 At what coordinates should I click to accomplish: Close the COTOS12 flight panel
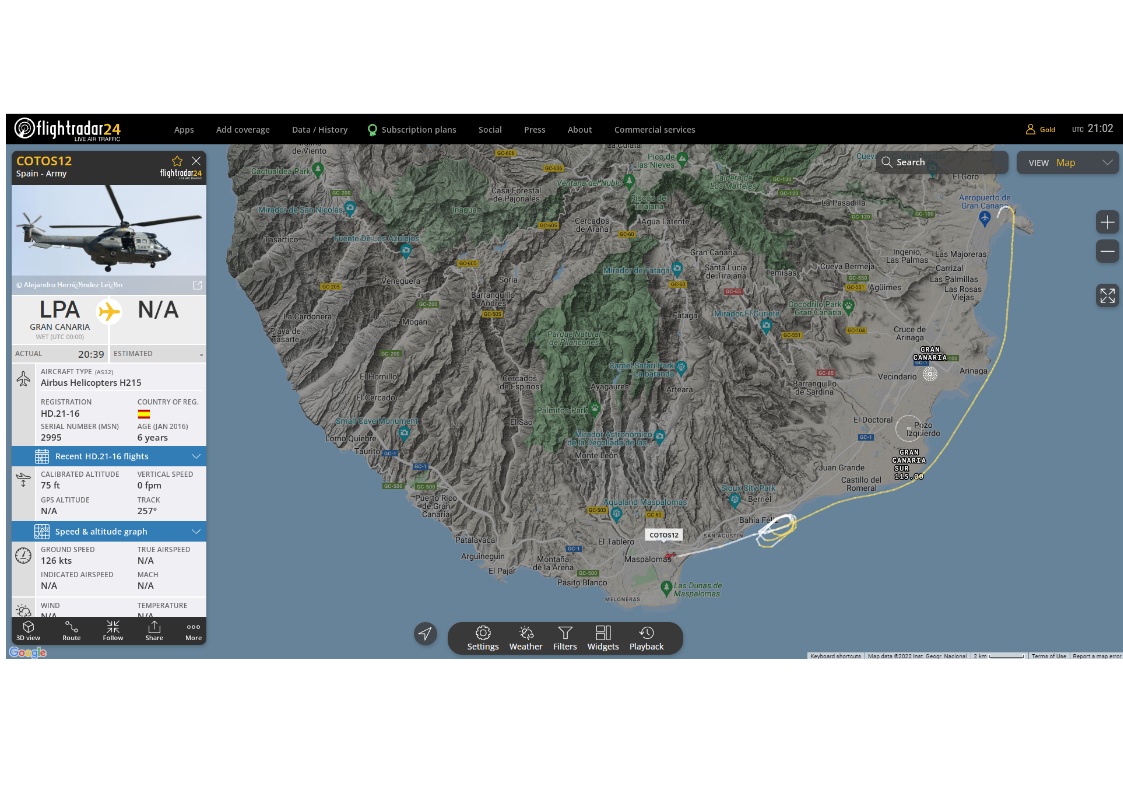click(x=196, y=161)
